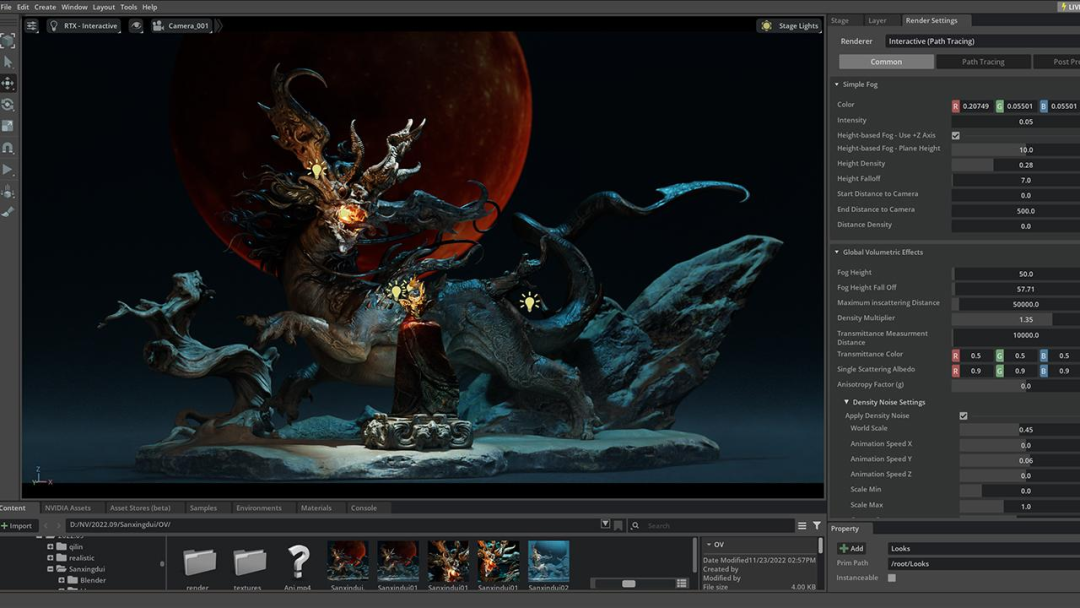Adjust the Height Density slider
The image size is (1080, 608).
[x=1016, y=165]
